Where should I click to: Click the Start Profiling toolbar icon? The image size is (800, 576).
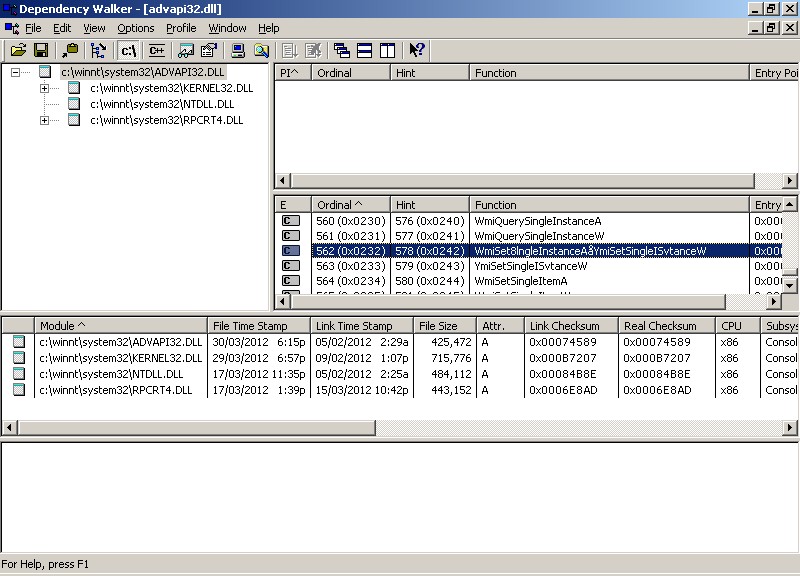coord(290,50)
